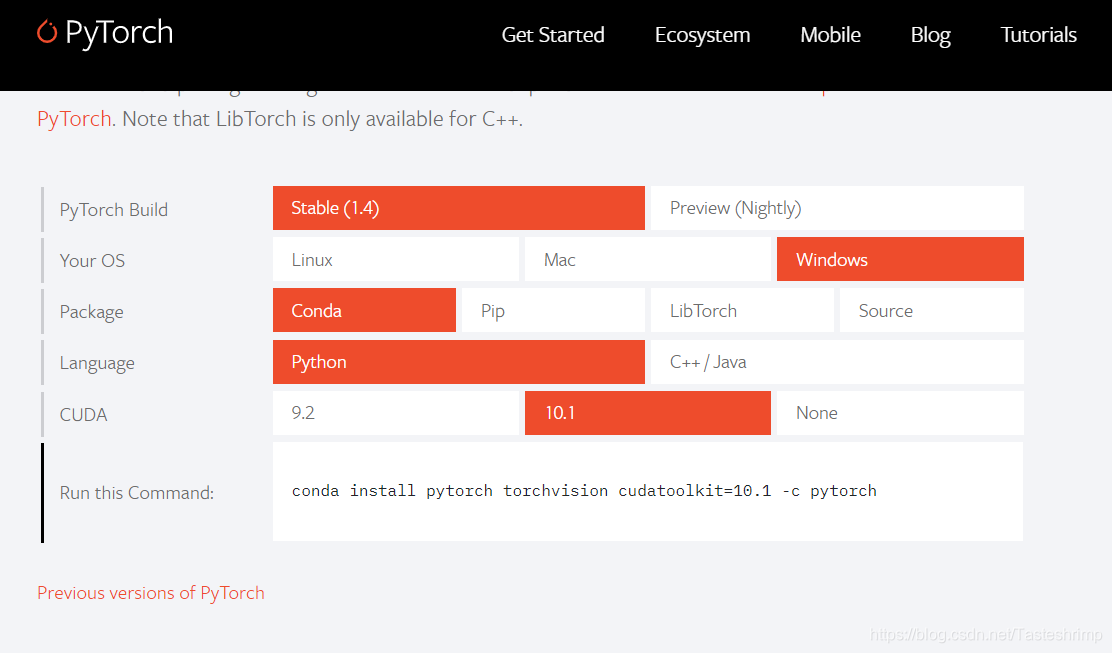The height and width of the screenshot is (653, 1112).
Task: Open the Tutorials nav link
Action: tap(1038, 35)
